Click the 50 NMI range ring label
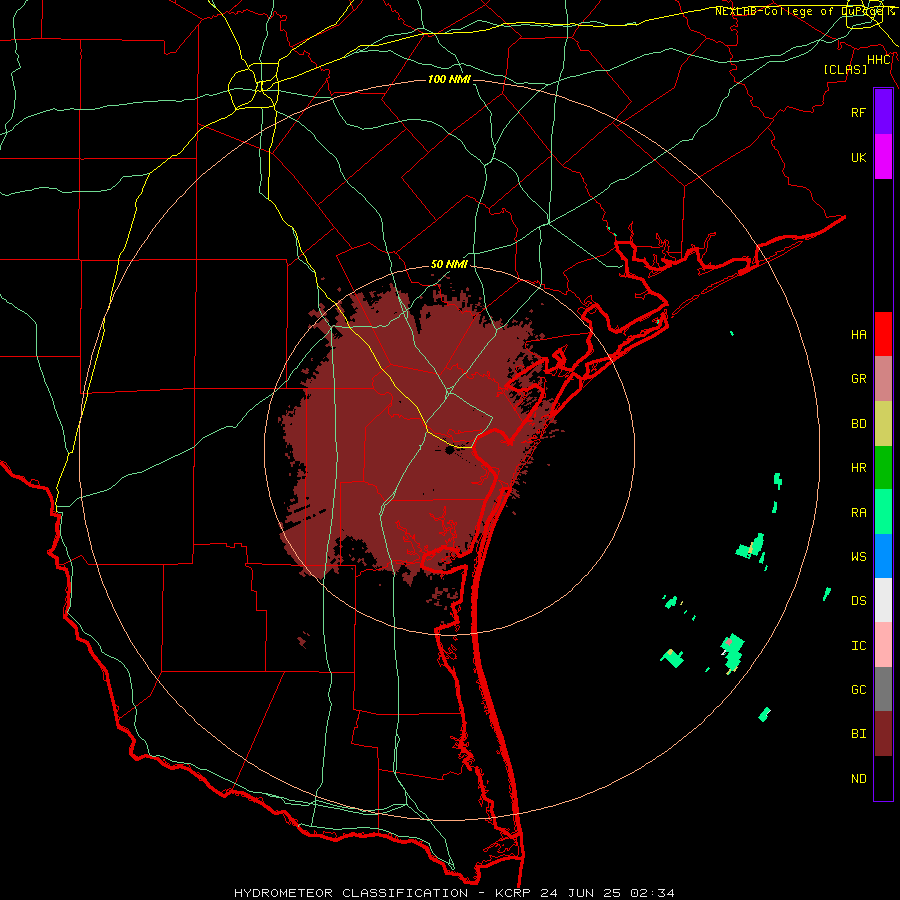900x900 pixels. 449,264
